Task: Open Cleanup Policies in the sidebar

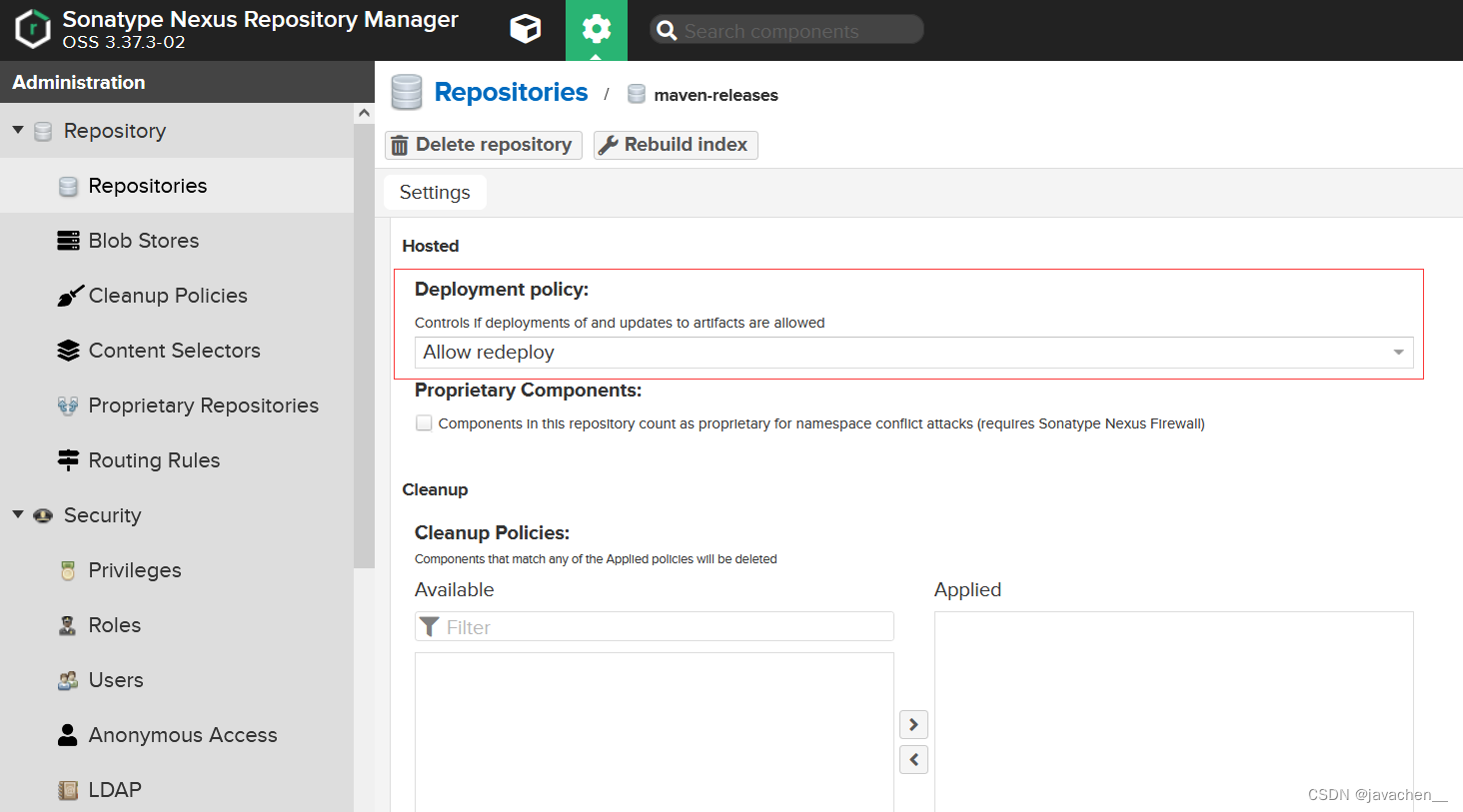Action: 177,296
